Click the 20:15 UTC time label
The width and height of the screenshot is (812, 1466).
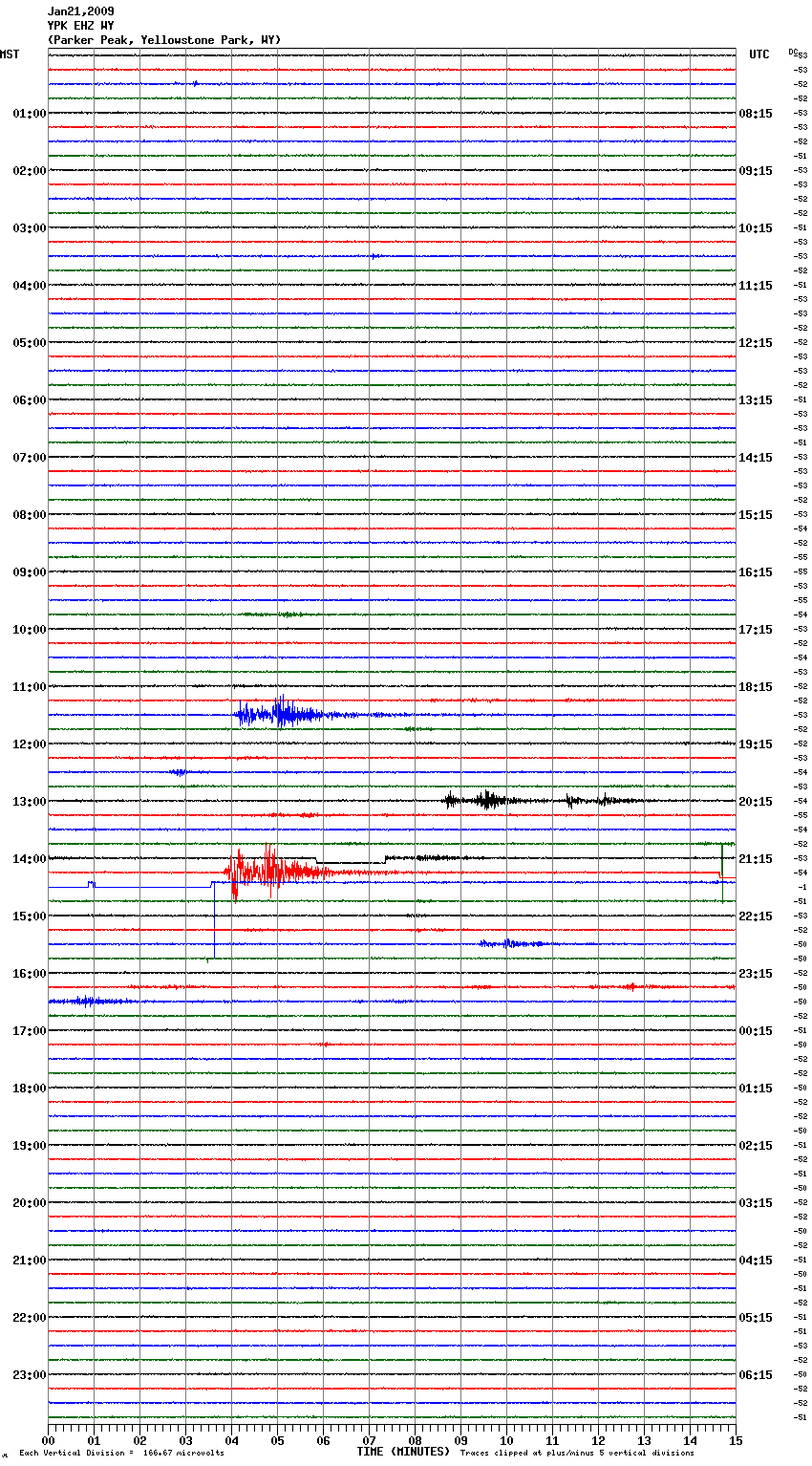[756, 802]
